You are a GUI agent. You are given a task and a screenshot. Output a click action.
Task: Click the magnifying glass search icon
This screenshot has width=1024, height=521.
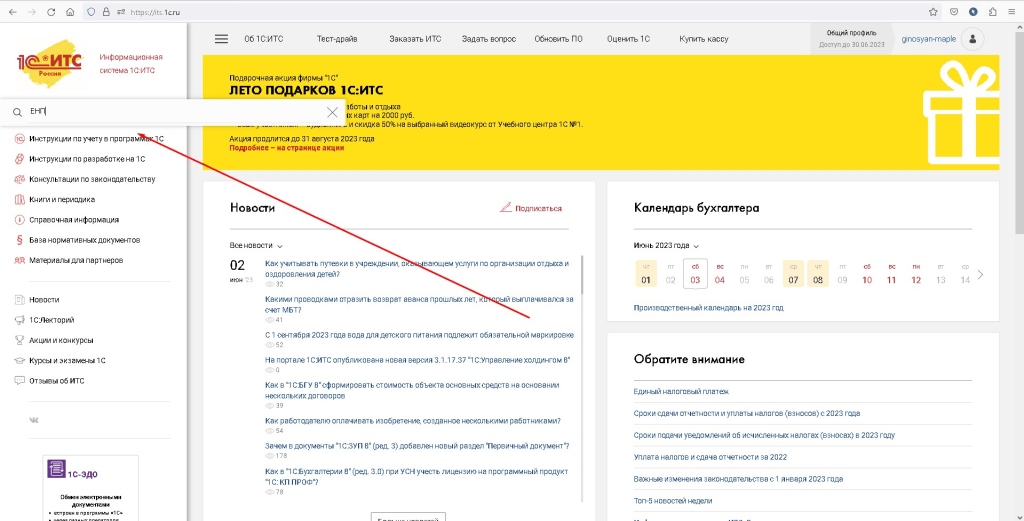pos(17,112)
